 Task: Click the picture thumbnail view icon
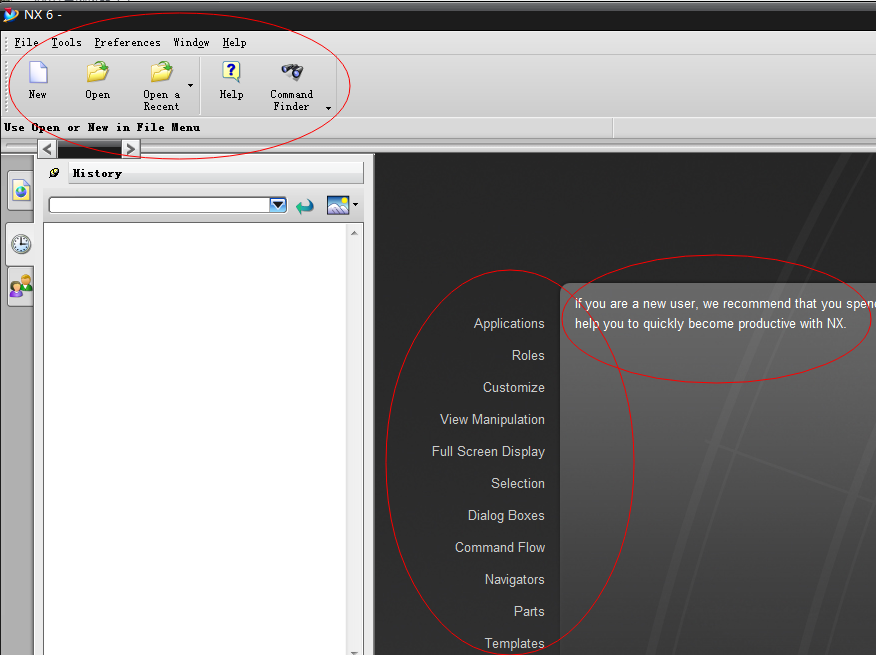pyautogui.click(x=338, y=205)
